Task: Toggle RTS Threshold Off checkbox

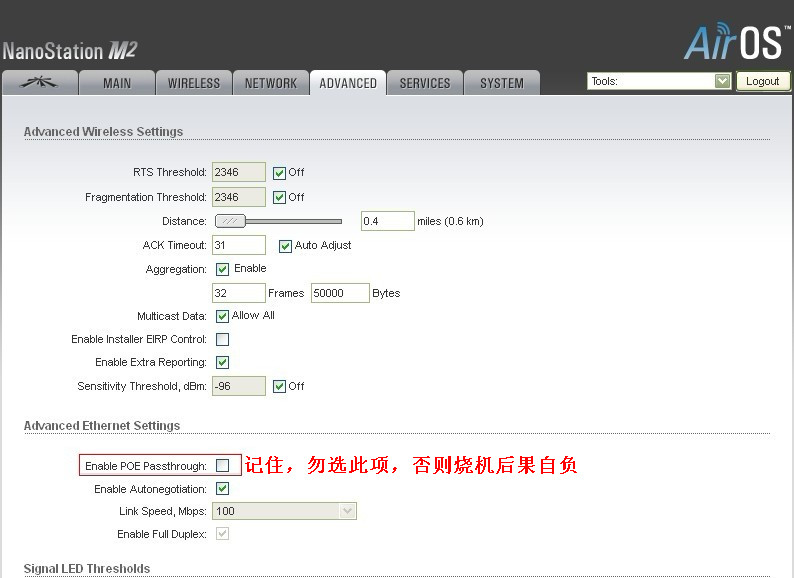Action: click(279, 173)
